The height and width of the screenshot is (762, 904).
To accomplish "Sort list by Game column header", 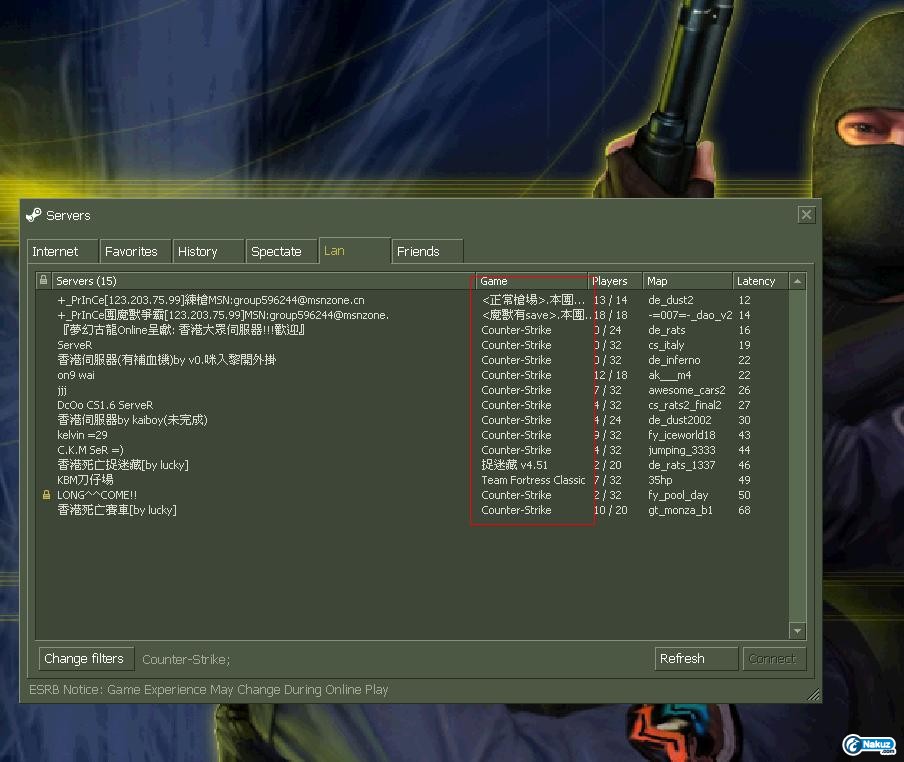I will coord(532,281).
